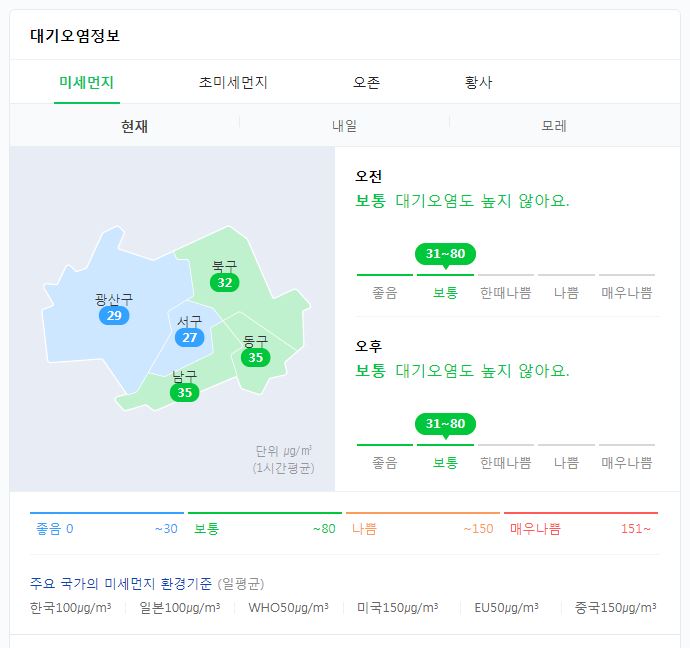This screenshot has width=690, height=648.
Task: Click the 매우나쁨 legend segment
Action: click(581, 524)
